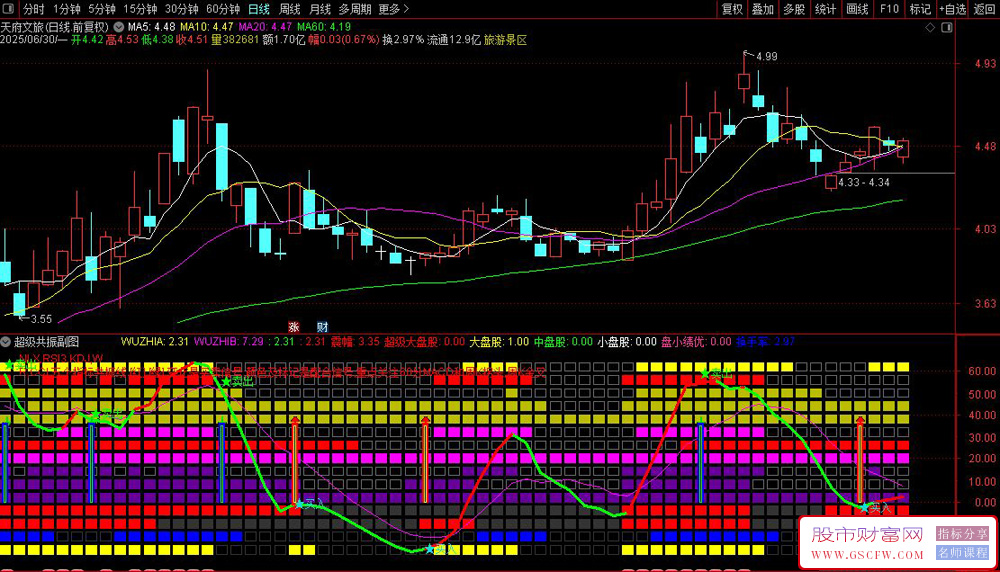This screenshot has height=572, width=1000.
Task: Click the 盘小绩优: 0.00 value
Action: 696,342
